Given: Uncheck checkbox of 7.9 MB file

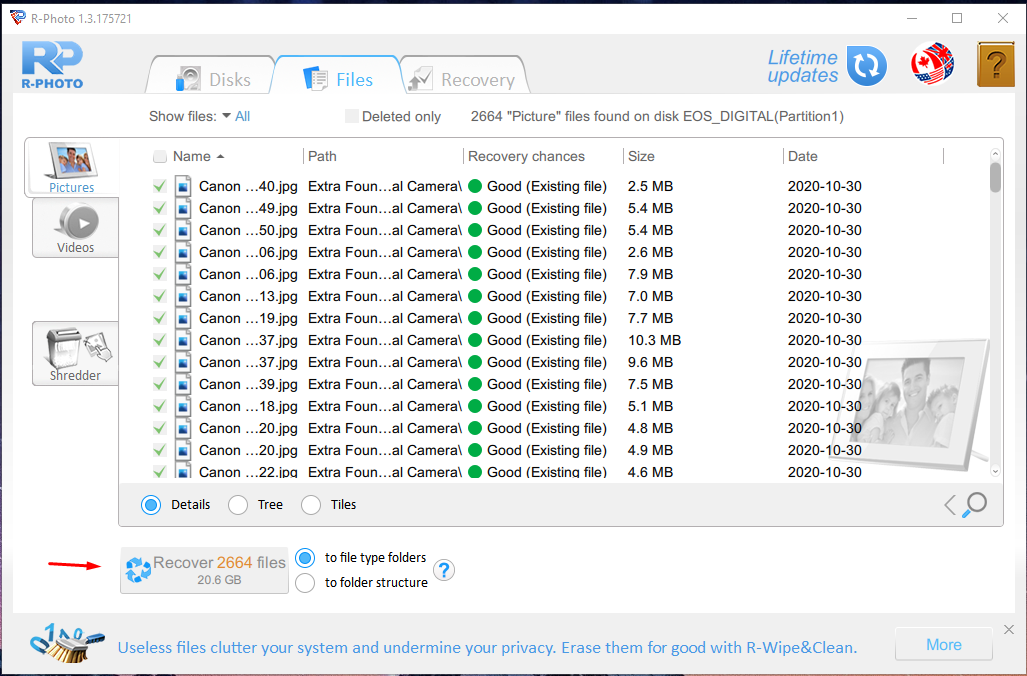Looking at the screenshot, I should pos(160,274).
